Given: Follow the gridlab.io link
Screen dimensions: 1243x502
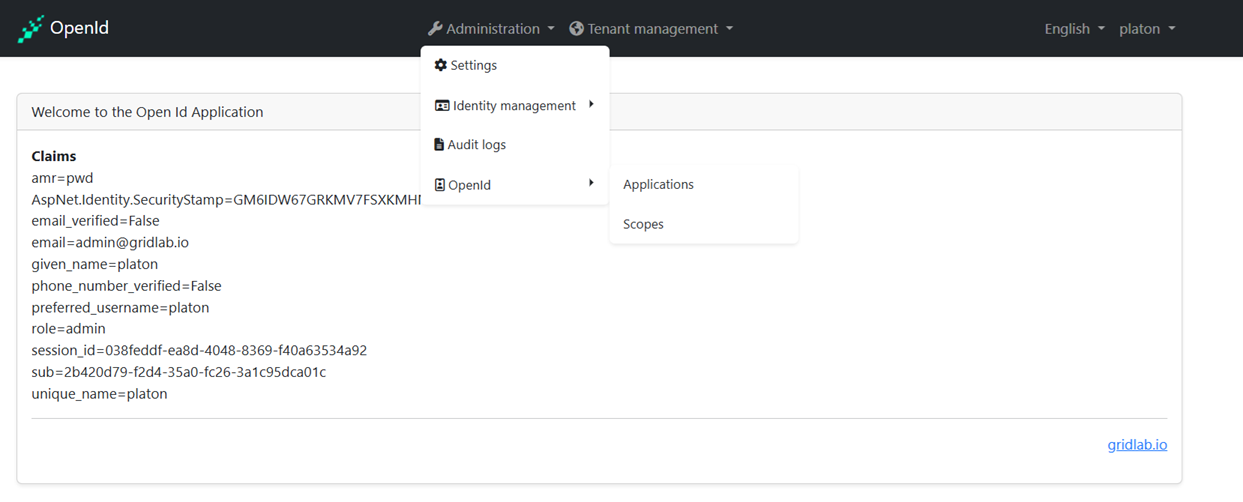Looking at the screenshot, I should pos(1137,445).
